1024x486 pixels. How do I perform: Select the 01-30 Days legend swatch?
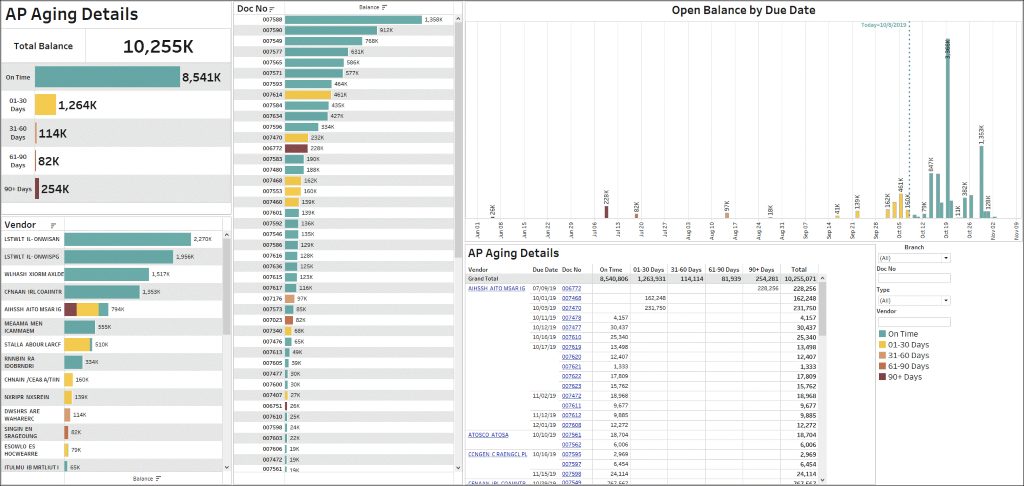[882, 344]
